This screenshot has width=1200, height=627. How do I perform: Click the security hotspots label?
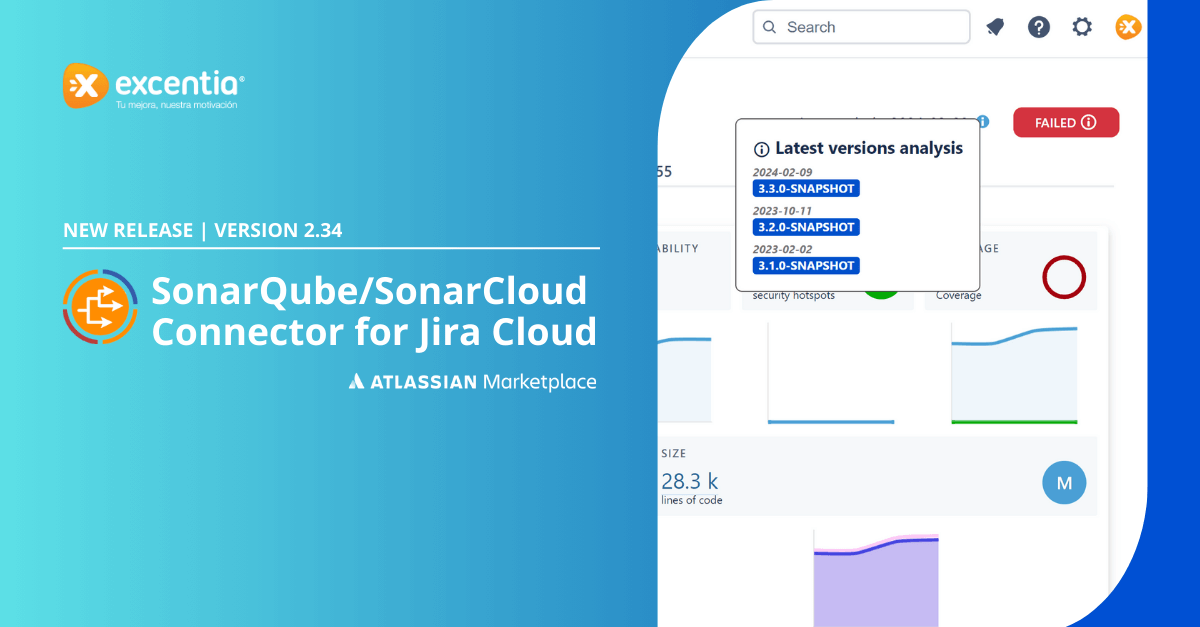click(794, 295)
